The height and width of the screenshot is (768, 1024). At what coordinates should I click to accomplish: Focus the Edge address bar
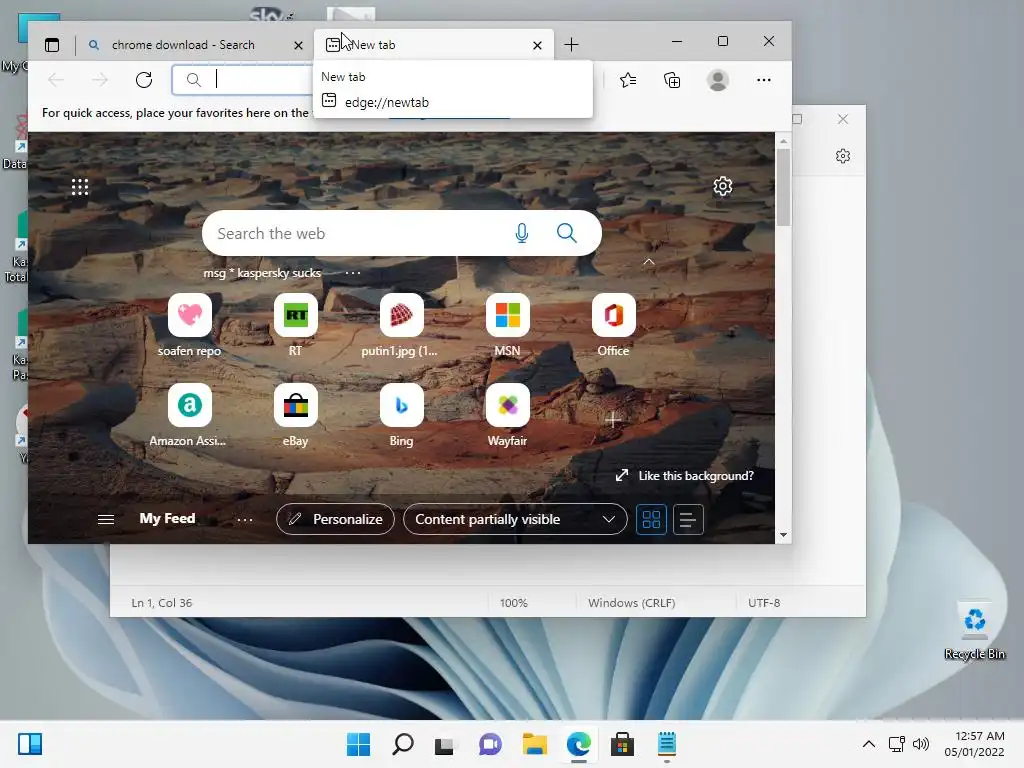coord(243,80)
